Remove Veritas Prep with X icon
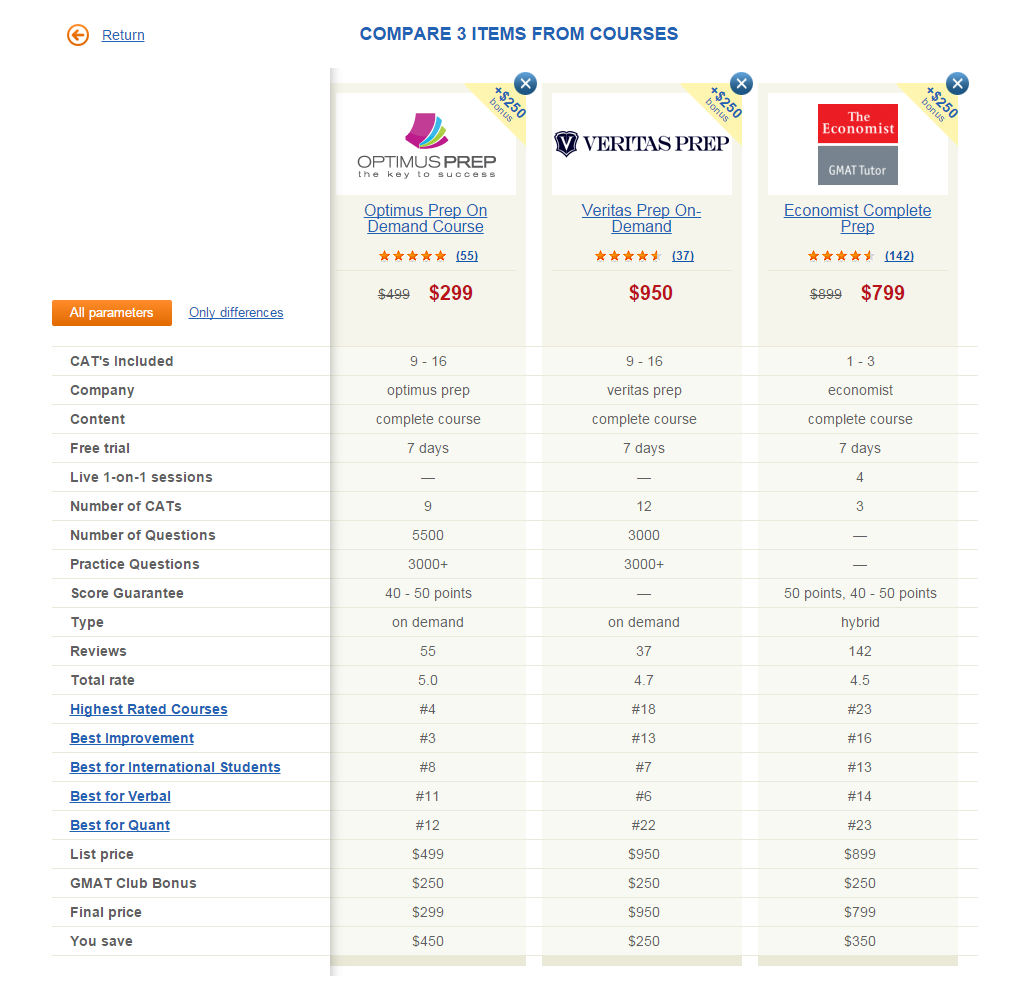Image resolution: width=1025 pixels, height=982 pixels. tap(741, 84)
